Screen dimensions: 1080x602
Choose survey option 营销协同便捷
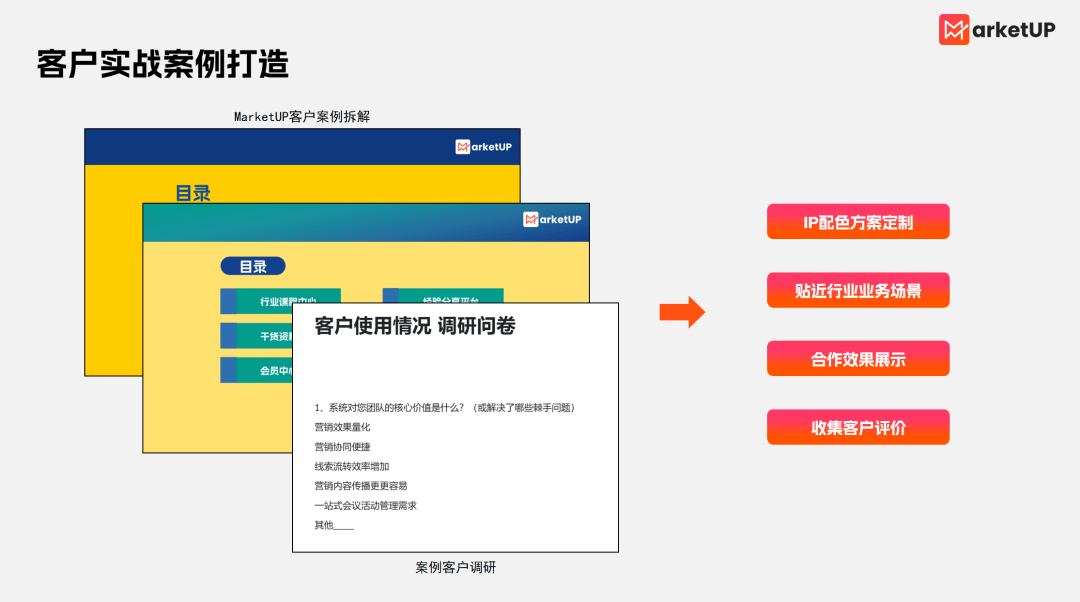[x=342, y=447]
